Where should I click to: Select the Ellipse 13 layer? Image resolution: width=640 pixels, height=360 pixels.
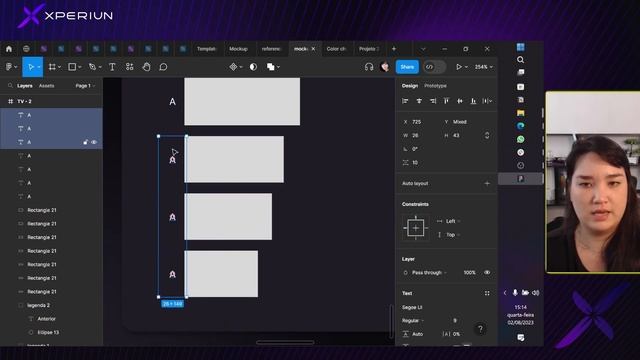[x=48, y=332]
